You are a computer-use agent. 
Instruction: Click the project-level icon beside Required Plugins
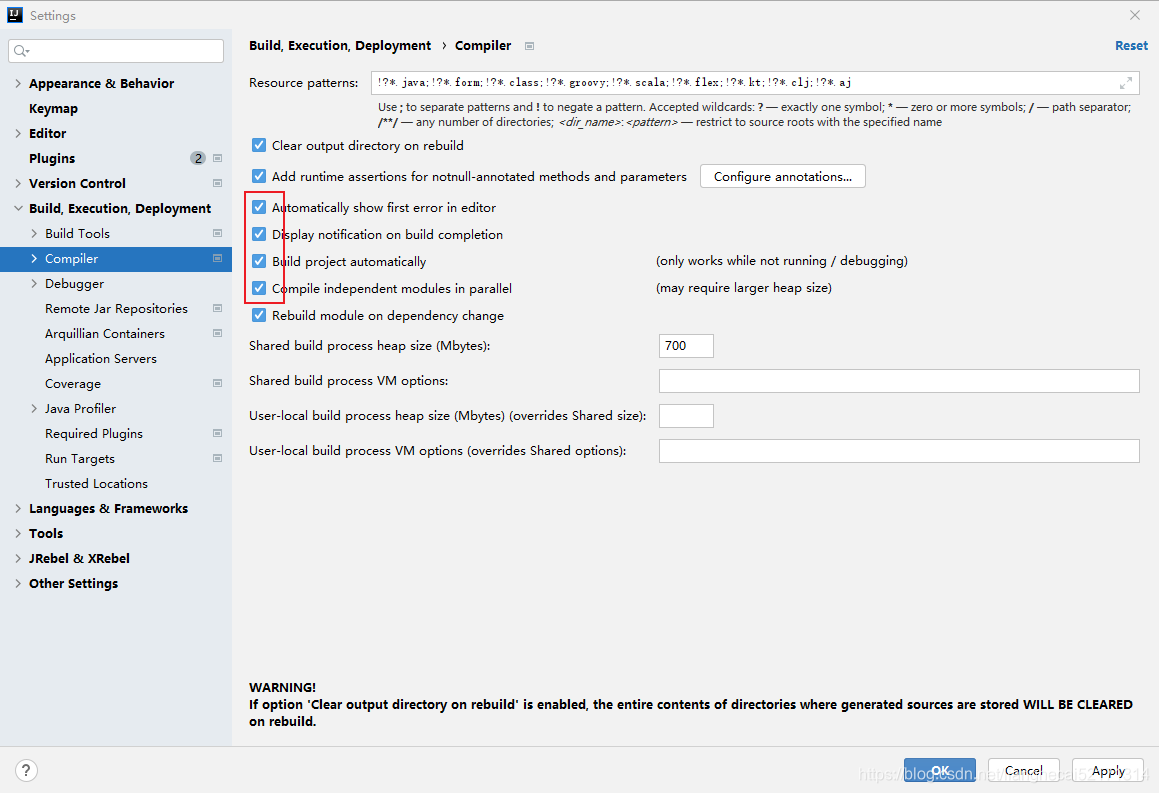pyautogui.click(x=217, y=433)
